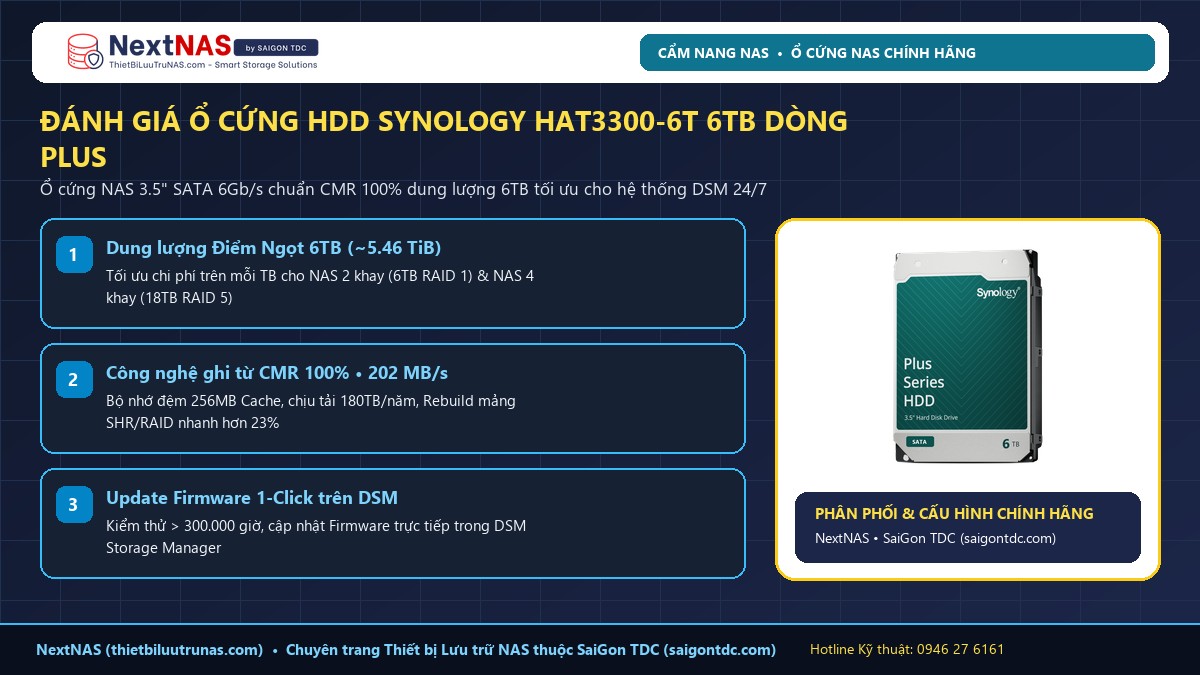This screenshot has width=1200, height=675.
Task: Open footer text 'Chuyên trang Thiết bị Lưu trữ NAS'
Action: click(531, 650)
